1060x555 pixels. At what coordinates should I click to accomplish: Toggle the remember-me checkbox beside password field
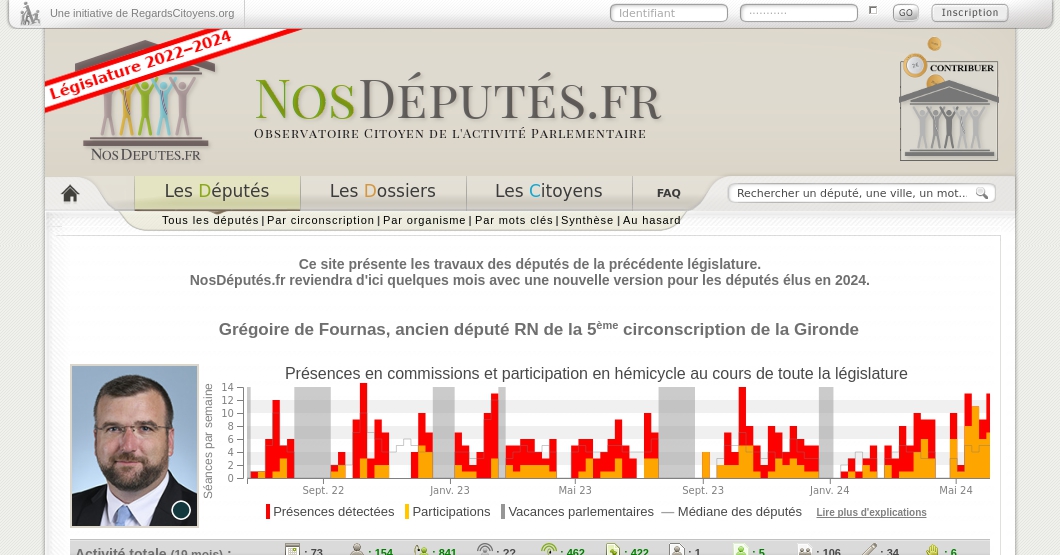click(x=873, y=11)
